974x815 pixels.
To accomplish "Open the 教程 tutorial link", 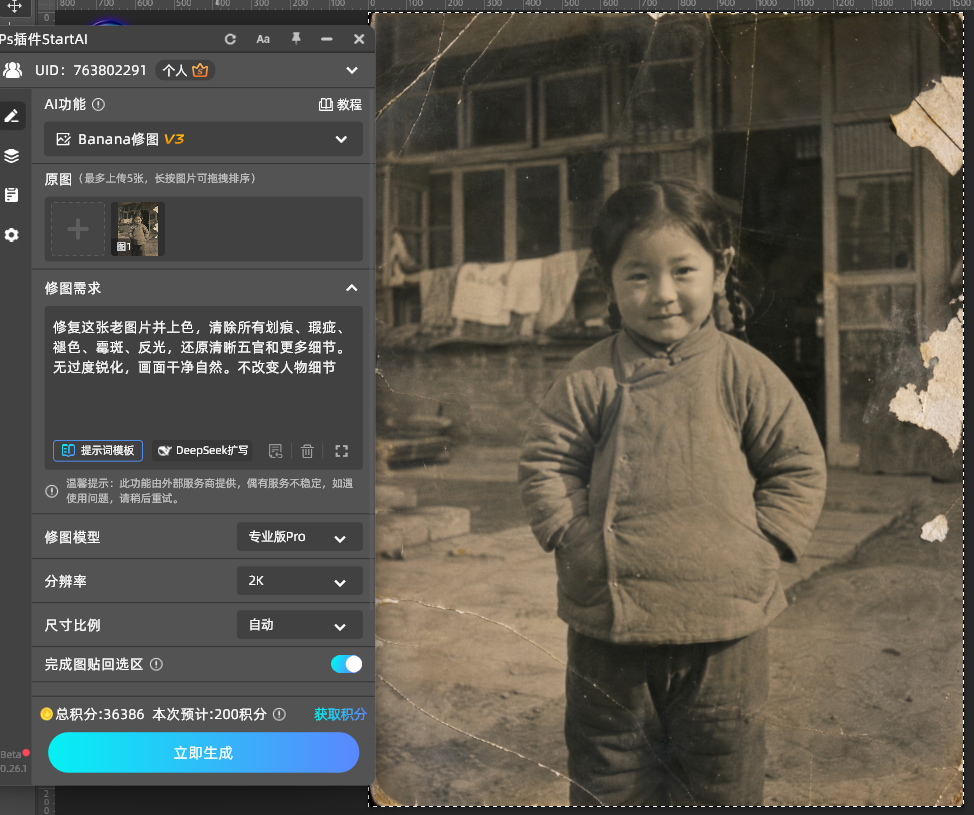I will pyautogui.click(x=340, y=104).
